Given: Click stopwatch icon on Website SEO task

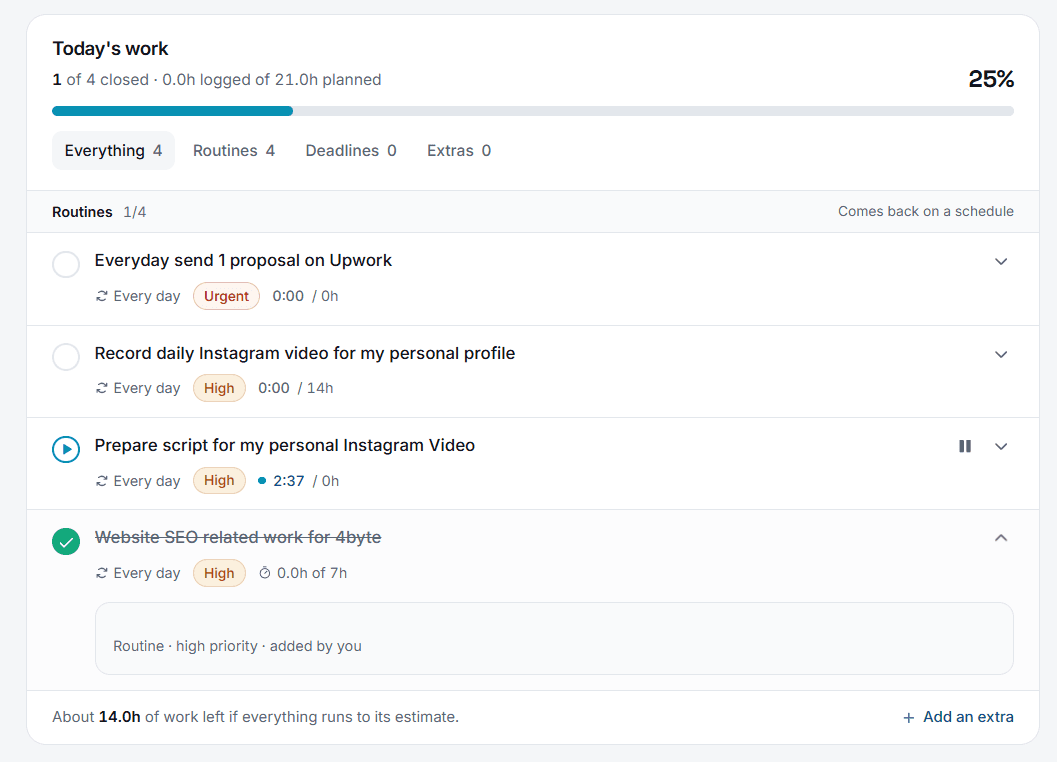Looking at the screenshot, I should coord(265,573).
